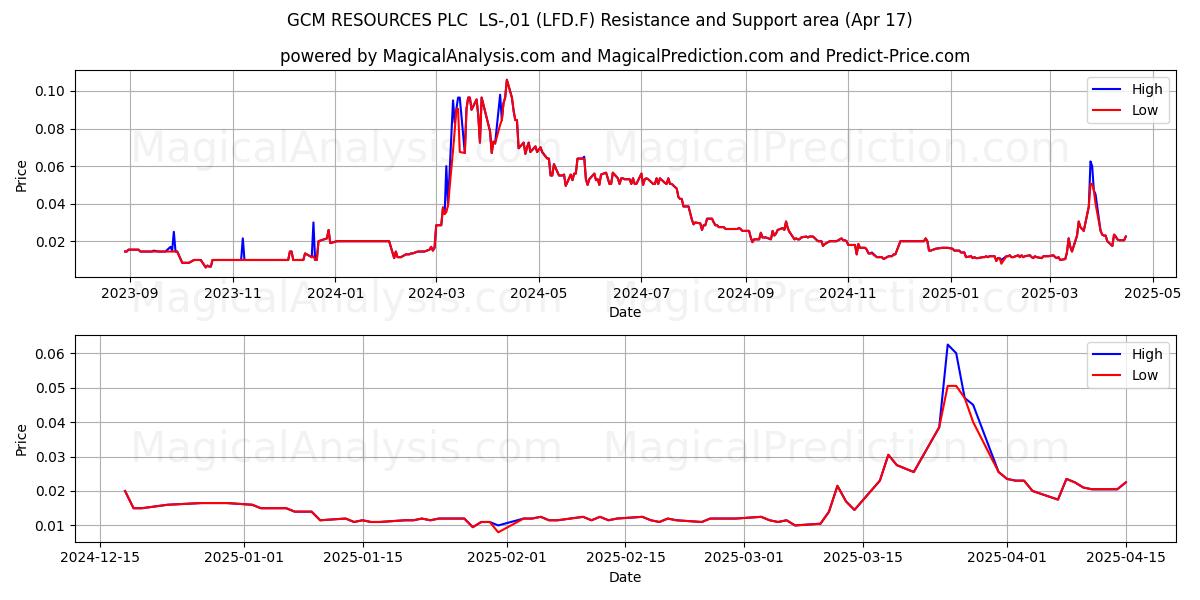Click the '2025-01-01' x-axis label on the bottom chart
The image size is (1200, 600).
(x=244, y=559)
